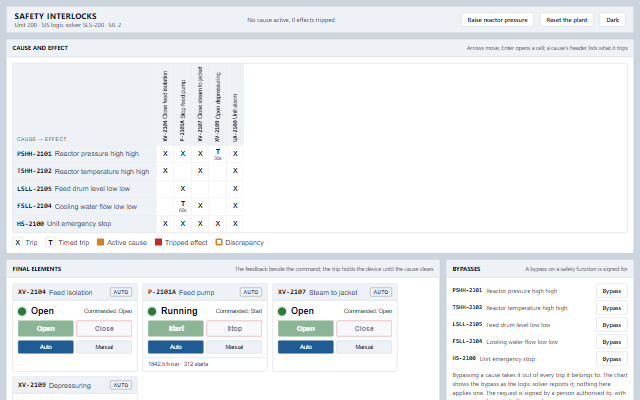Click UA-2100 Unit alarm column header
The height and width of the screenshot is (400, 640).
(x=235, y=104)
